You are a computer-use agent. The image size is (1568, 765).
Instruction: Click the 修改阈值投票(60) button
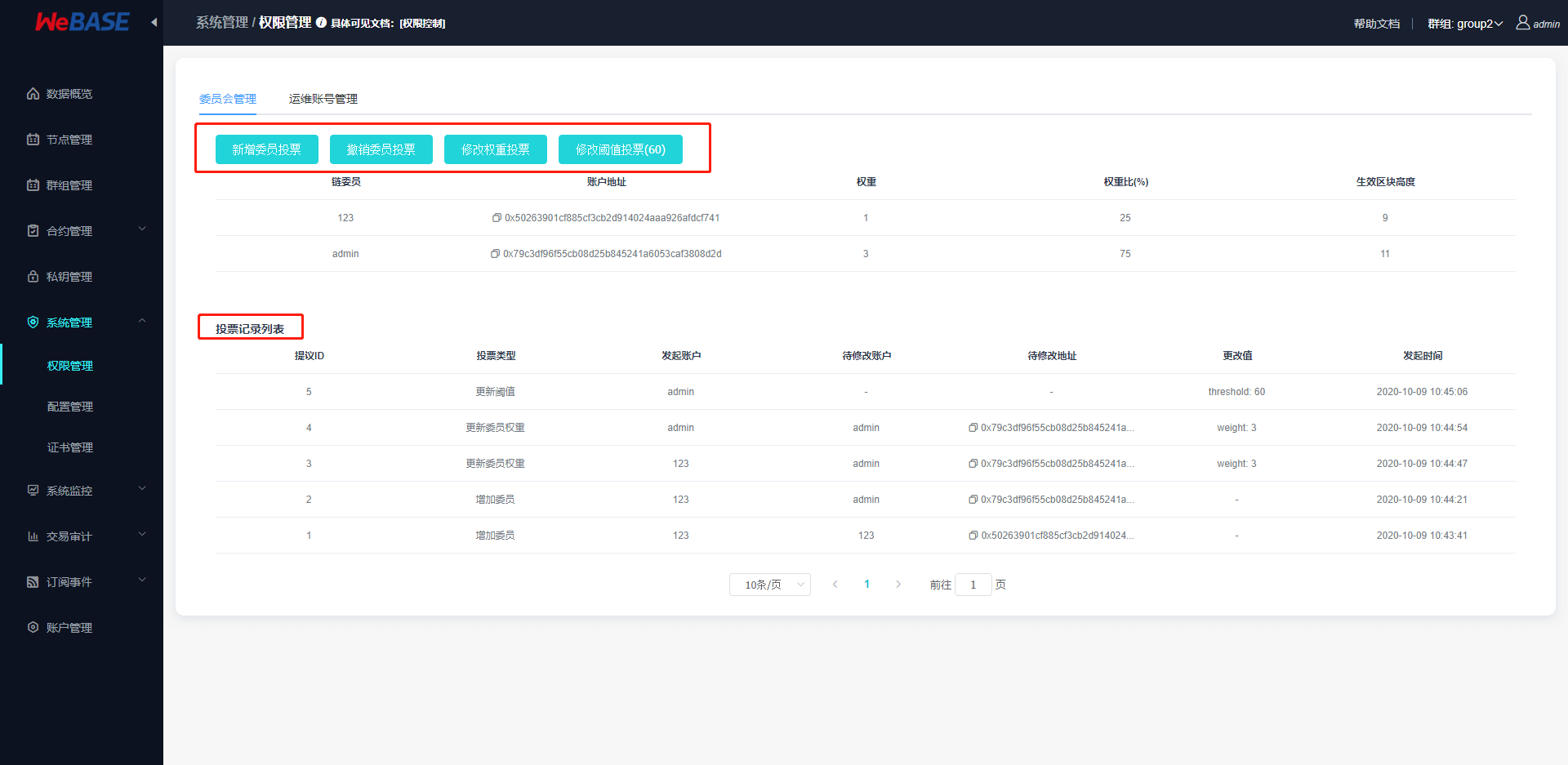[x=620, y=149]
